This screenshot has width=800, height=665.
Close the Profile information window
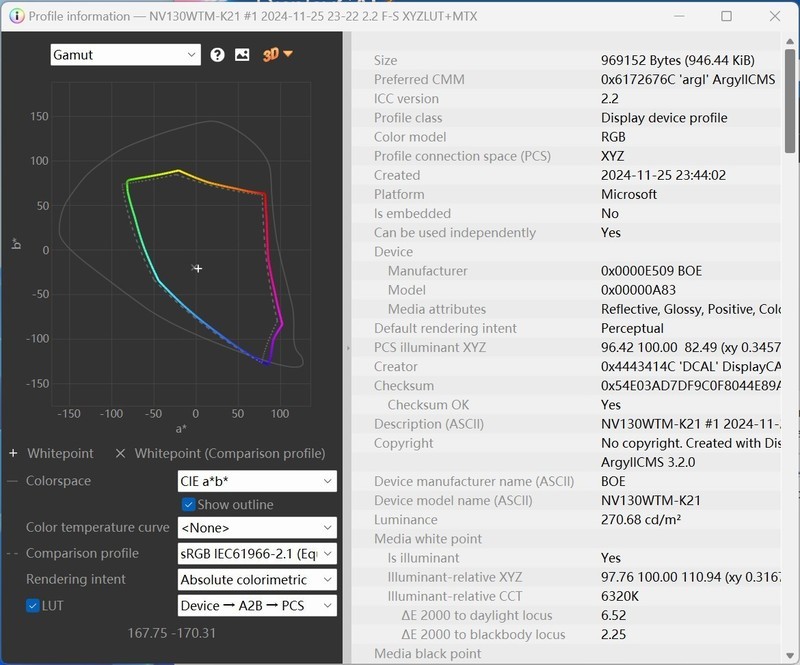pyautogui.click(x=773, y=16)
